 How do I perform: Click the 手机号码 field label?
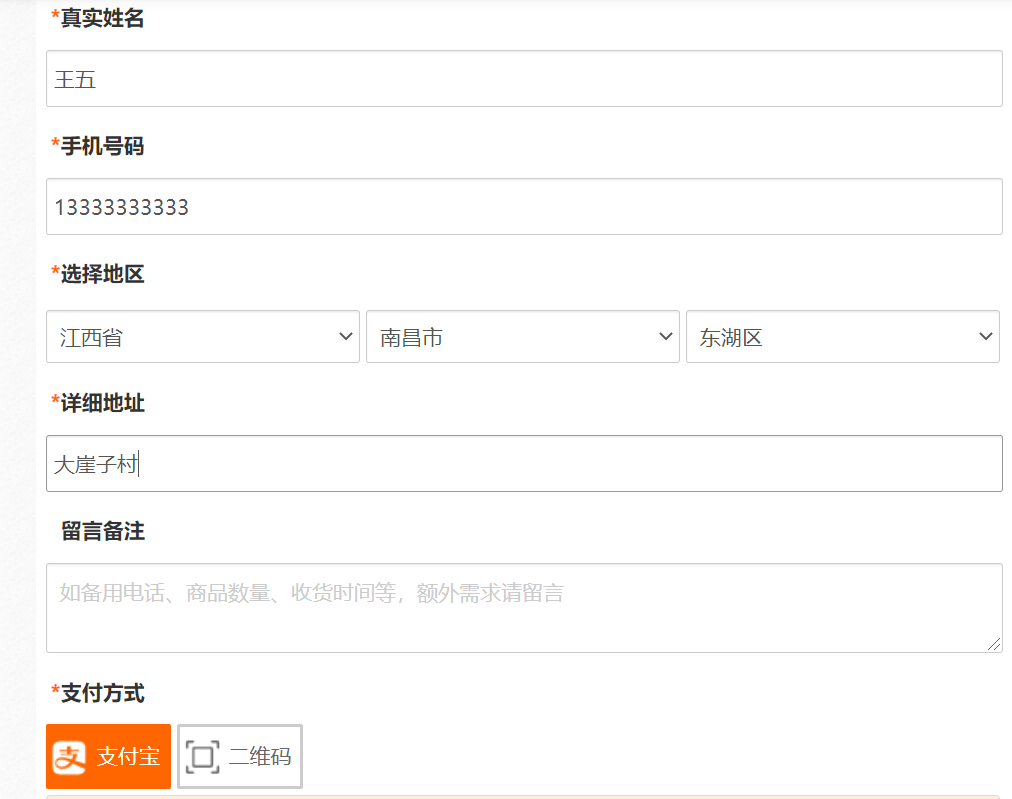tap(102, 147)
